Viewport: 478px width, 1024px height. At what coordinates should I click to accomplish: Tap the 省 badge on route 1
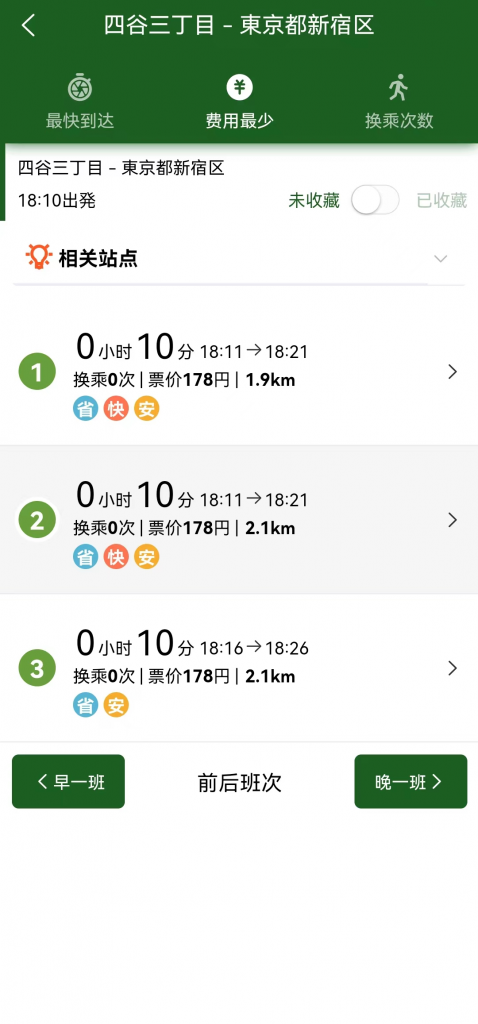point(86,409)
